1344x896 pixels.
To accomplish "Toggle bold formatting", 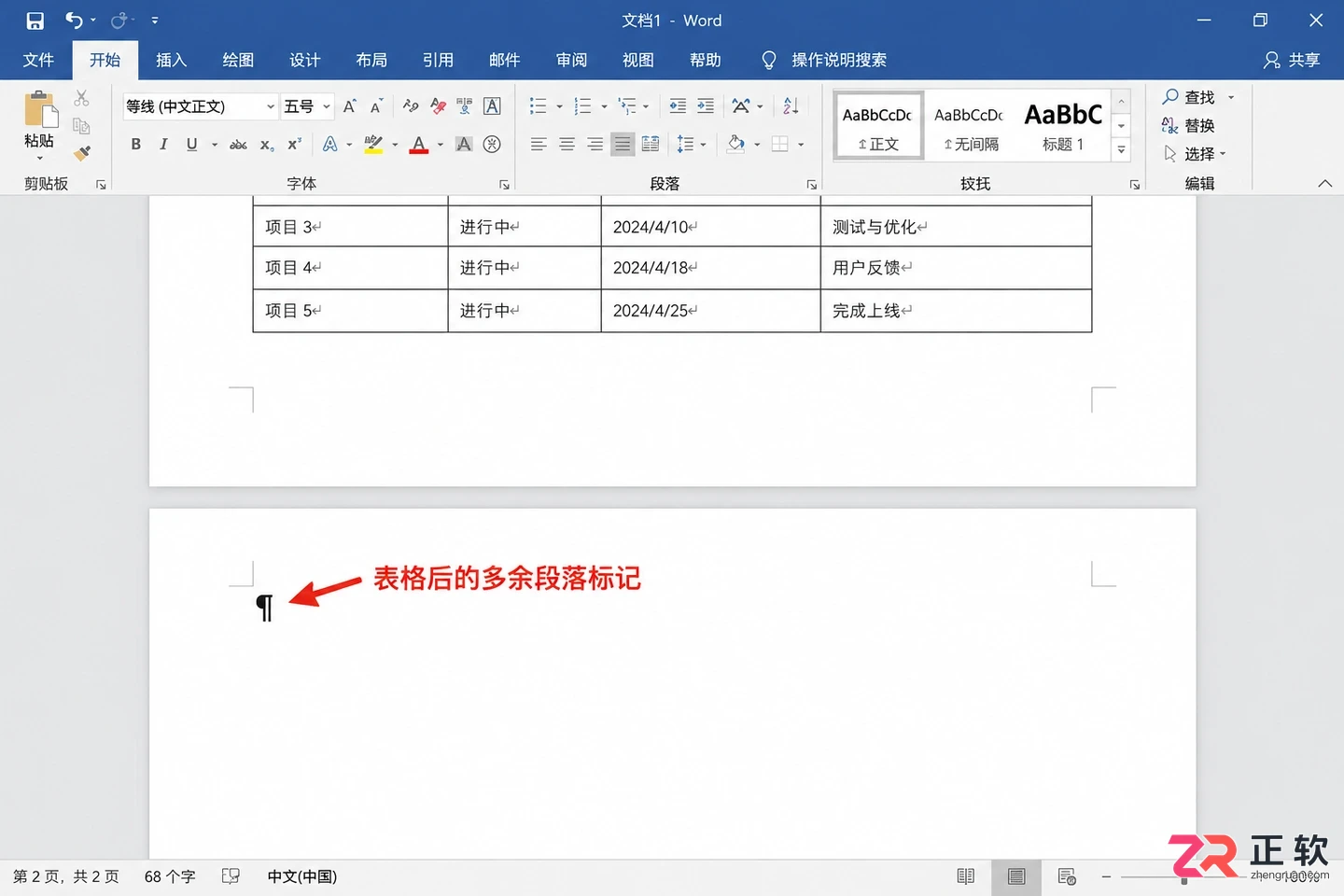I will [x=136, y=145].
